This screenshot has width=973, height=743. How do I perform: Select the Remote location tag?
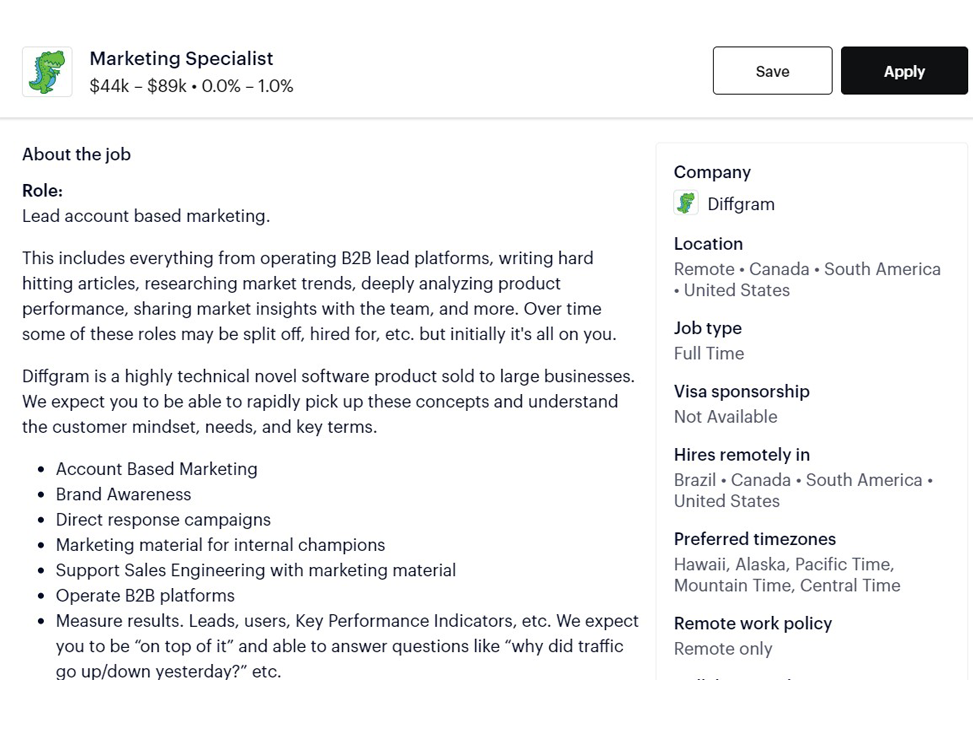point(704,269)
